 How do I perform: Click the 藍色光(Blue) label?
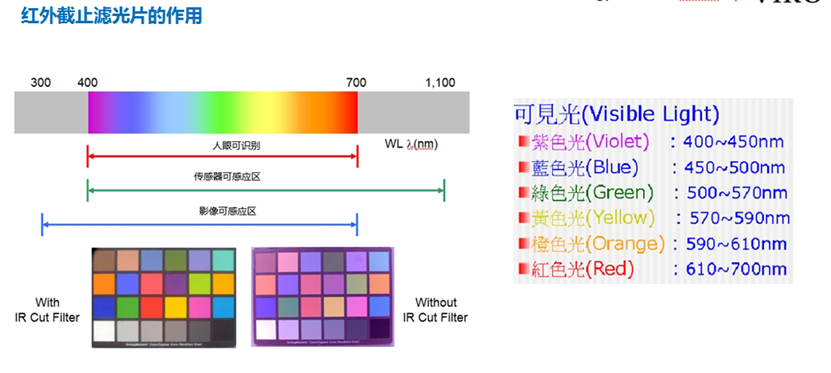point(585,167)
